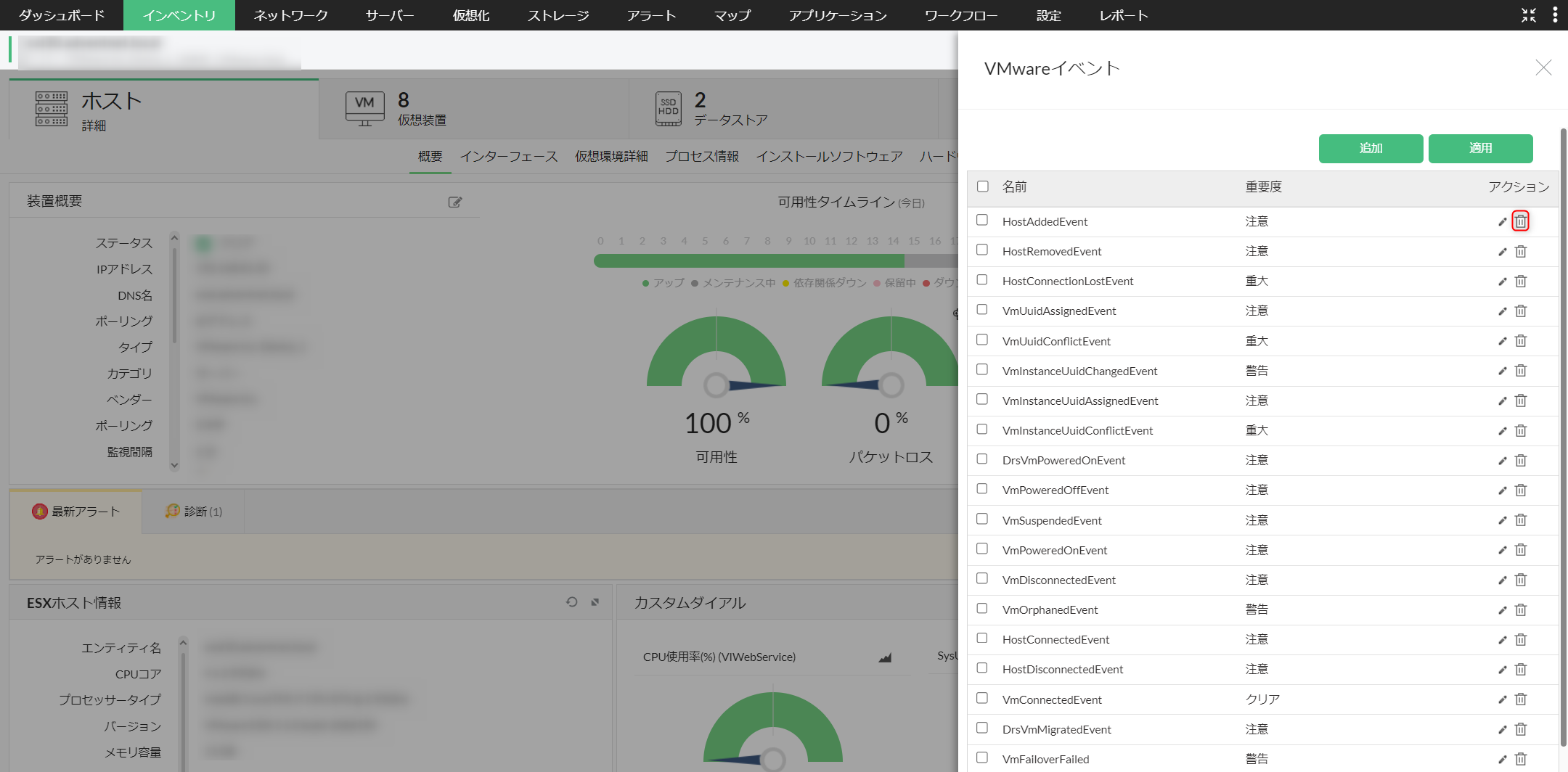Screen dimensions: 1568x772
Task: Edit device summary with pencil icon
Action: pos(455,202)
